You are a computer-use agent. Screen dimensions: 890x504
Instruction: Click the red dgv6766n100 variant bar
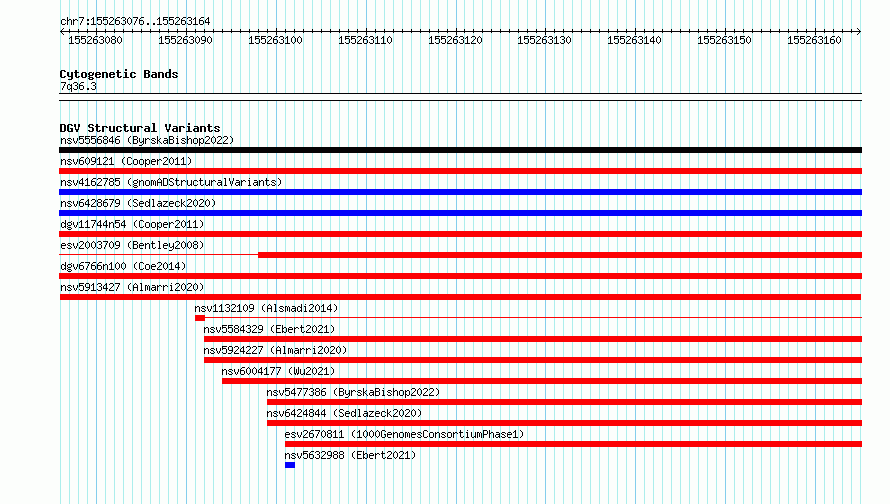460,276
